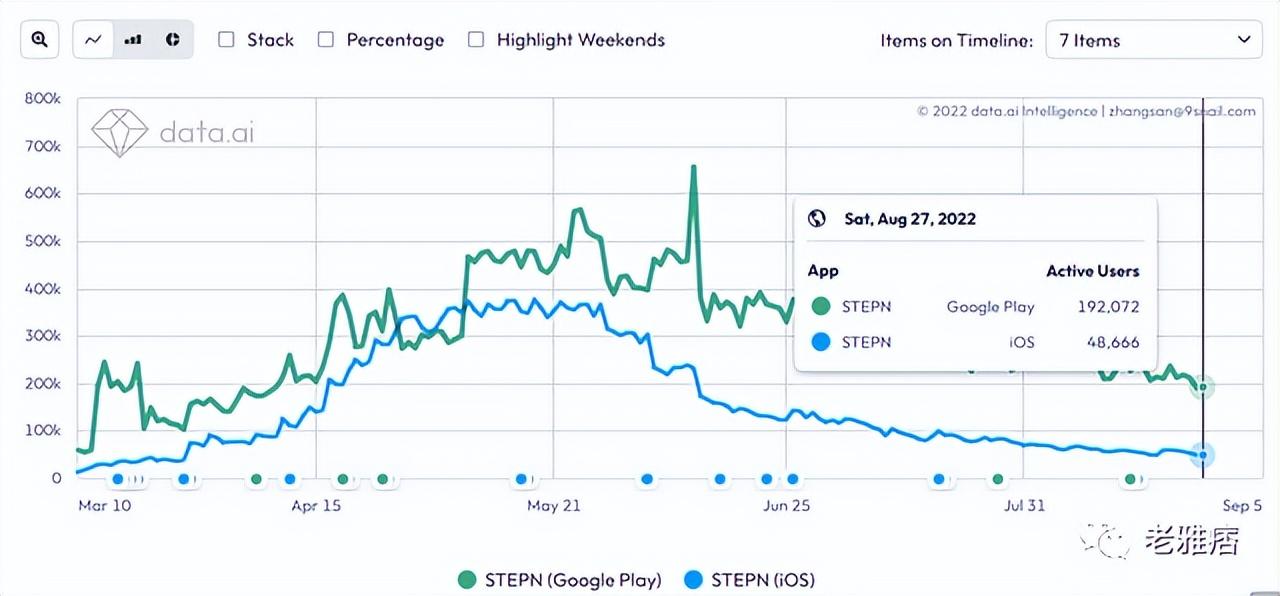Click the blue STEPN dot in tooltip
Screen dimensions: 1280x596
821,342
